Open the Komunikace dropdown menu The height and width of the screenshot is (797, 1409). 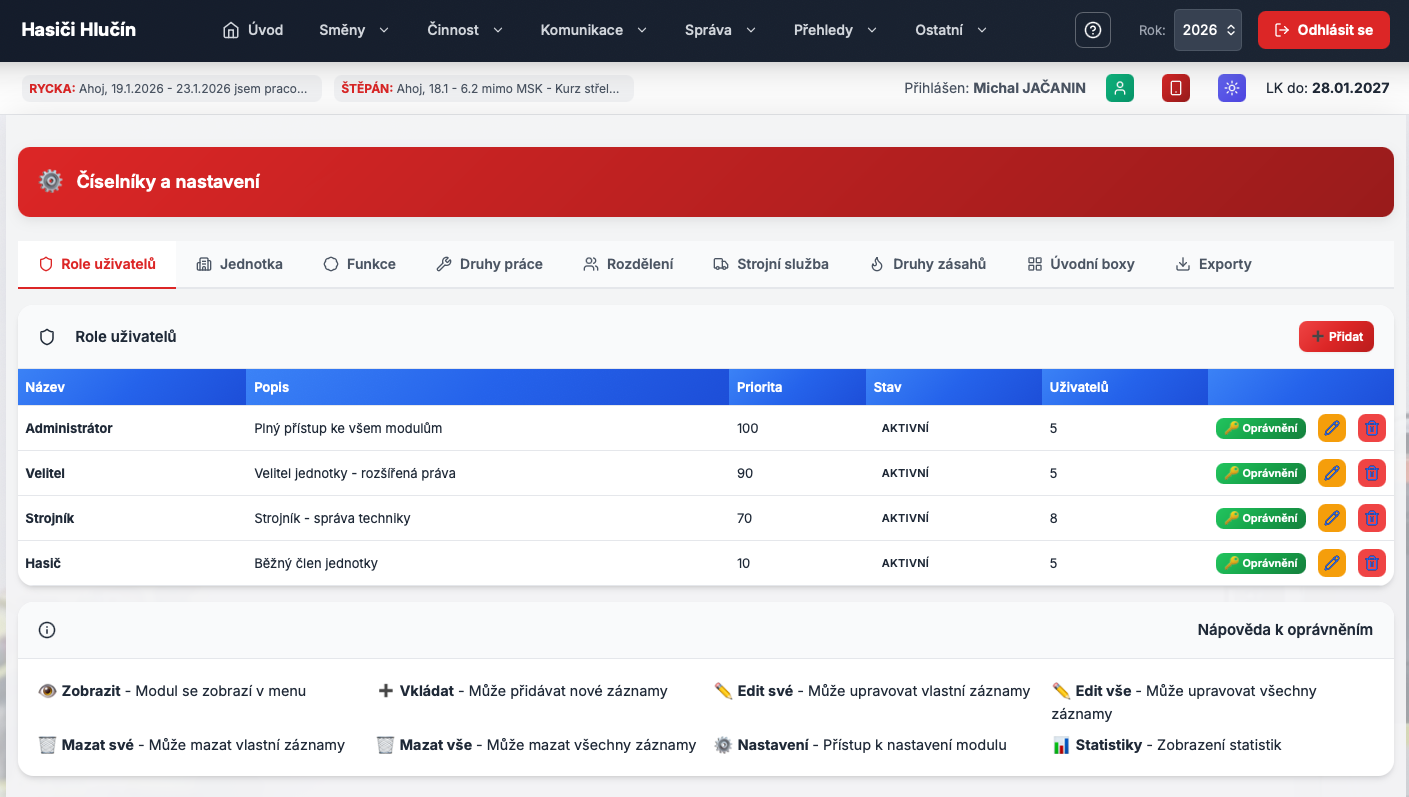pyautogui.click(x=592, y=30)
